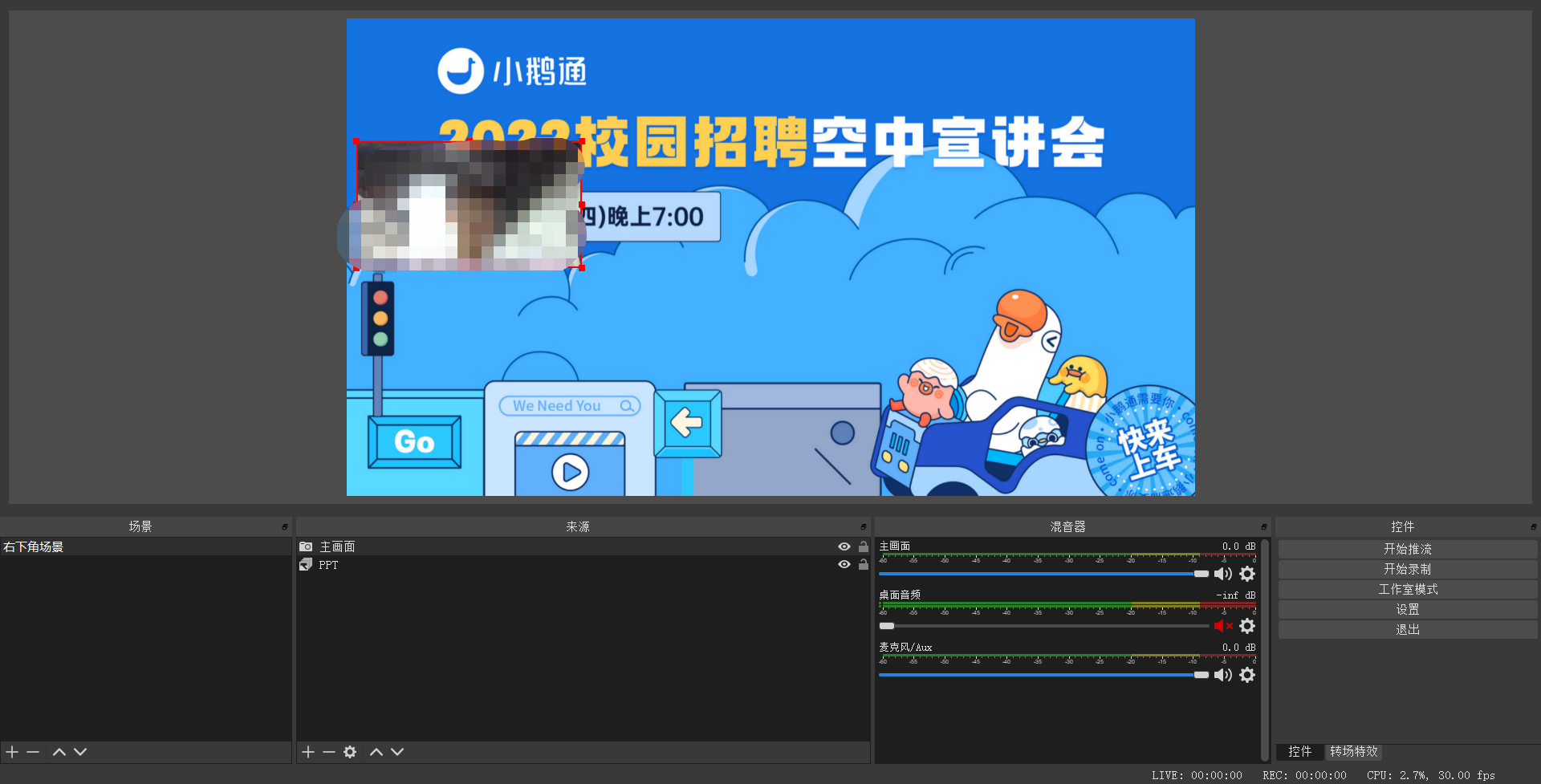1541x784 pixels.
Task: Select the 右下角场景 scene
Action: pyautogui.click(x=146, y=546)
